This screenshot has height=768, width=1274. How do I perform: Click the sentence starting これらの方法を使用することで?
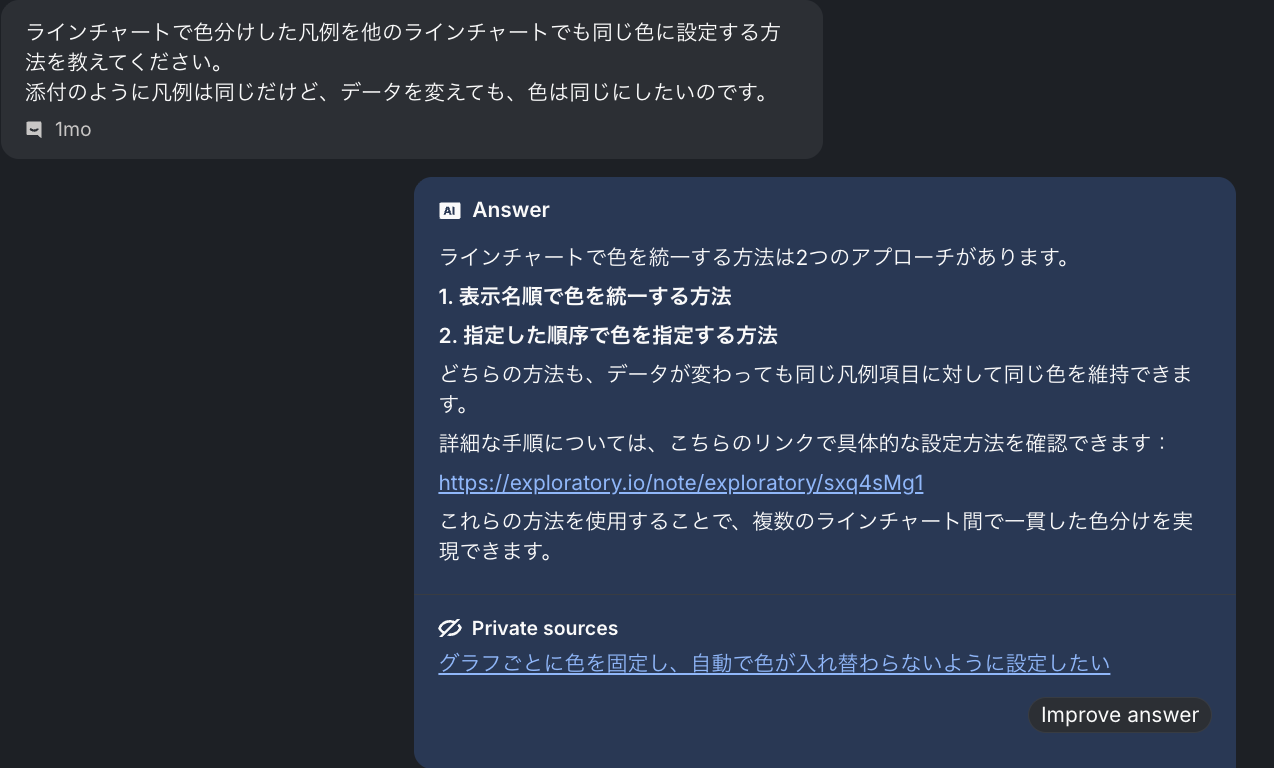[x=816, y=521]
